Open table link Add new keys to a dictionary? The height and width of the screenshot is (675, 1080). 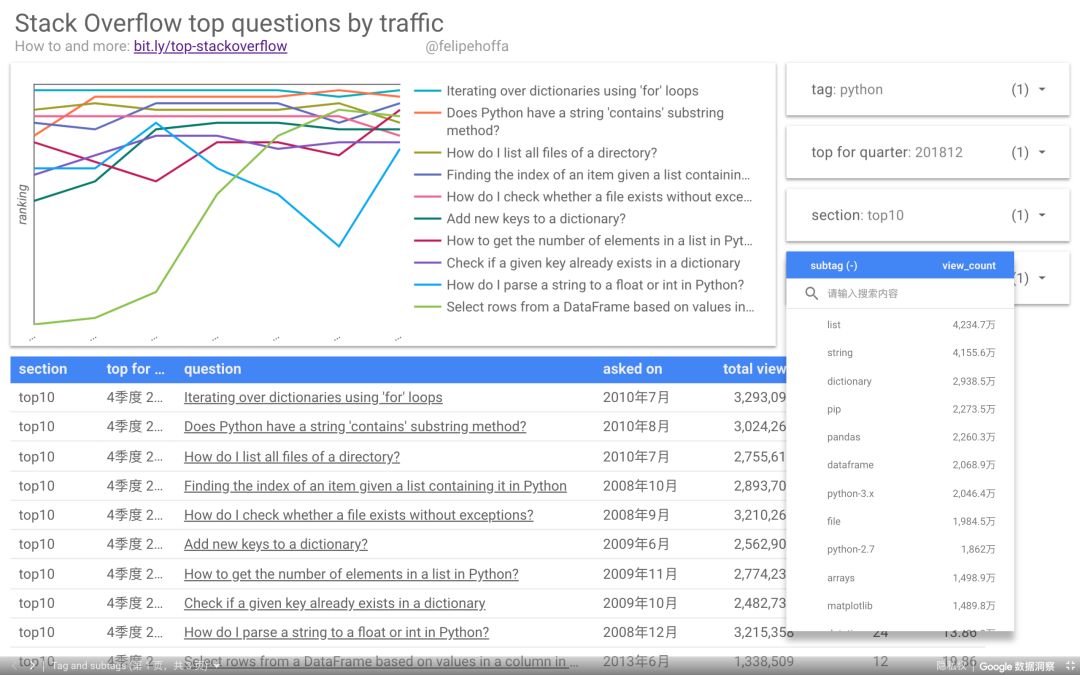(x=276, y=544)
